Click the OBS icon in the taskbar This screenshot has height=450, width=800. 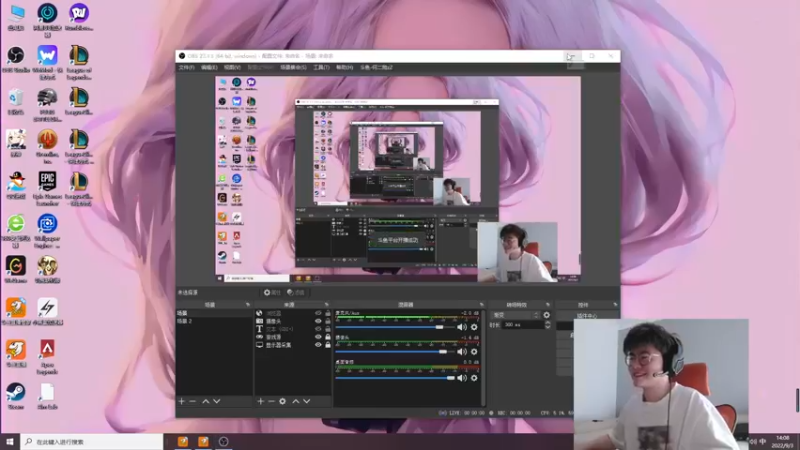pos(223,441)
